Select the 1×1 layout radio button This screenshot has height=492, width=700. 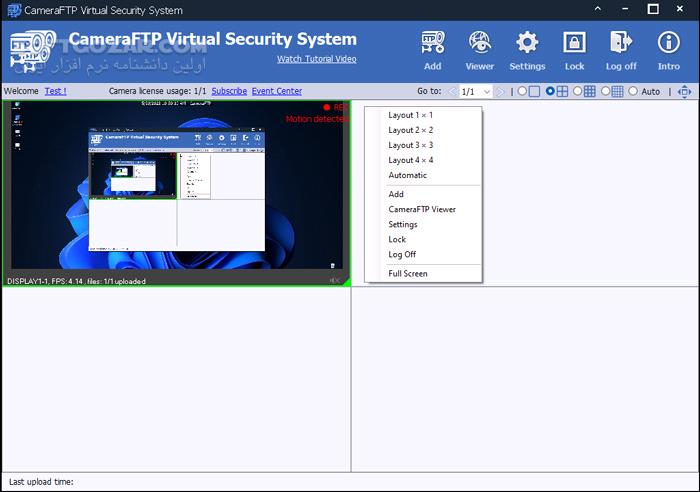point(522,91)
